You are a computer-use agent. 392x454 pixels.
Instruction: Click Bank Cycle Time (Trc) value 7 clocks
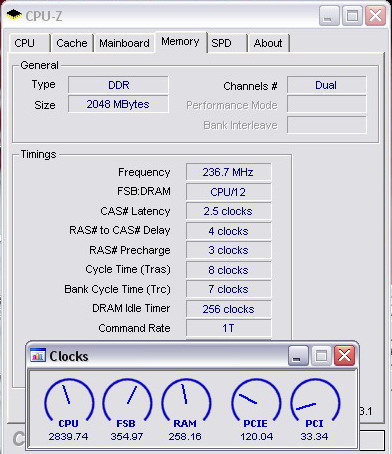[x=228, y=289]
